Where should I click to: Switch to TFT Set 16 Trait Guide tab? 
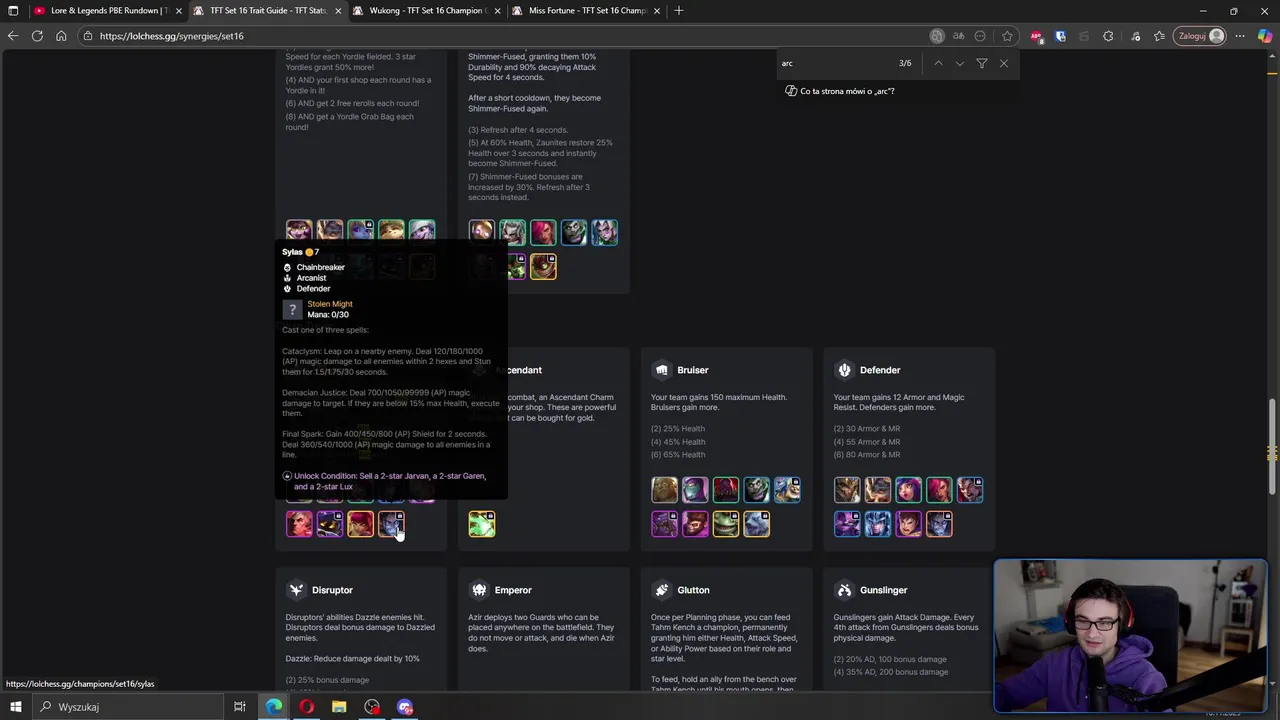266,10
